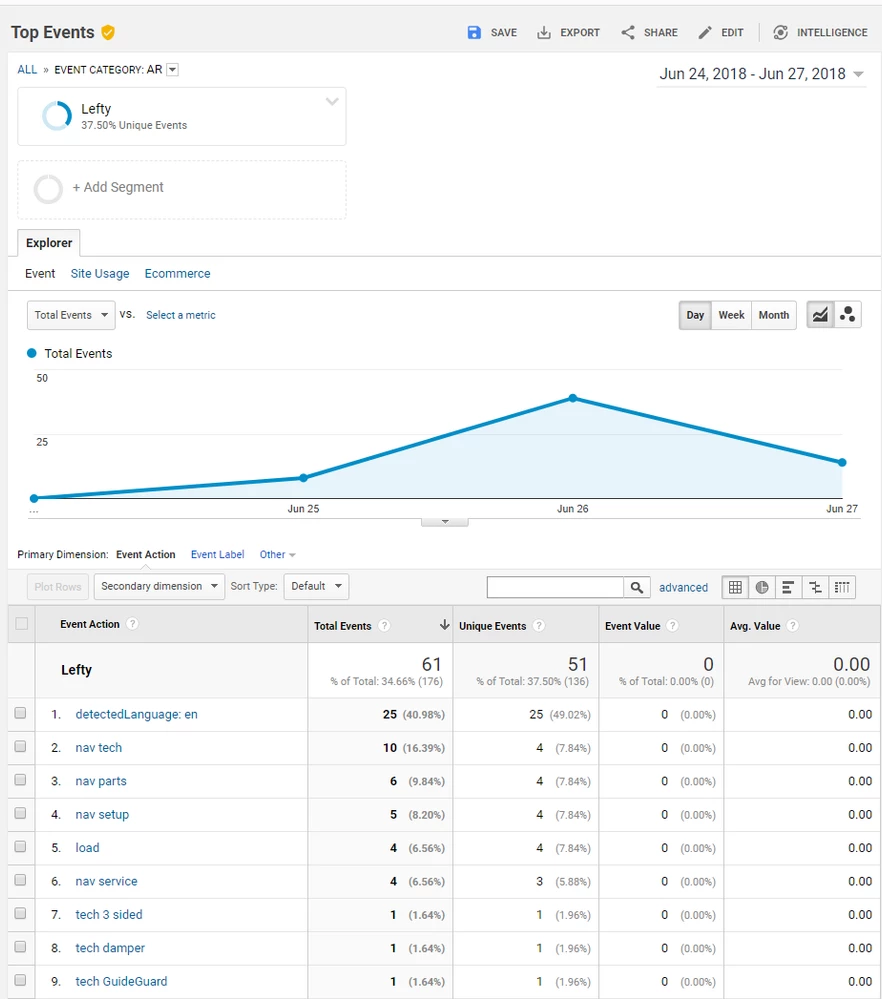This screenshot has width=882, height=999.
Task: Collapse the chart with the bottom arrow handle
Action: [x=445, y=522]
